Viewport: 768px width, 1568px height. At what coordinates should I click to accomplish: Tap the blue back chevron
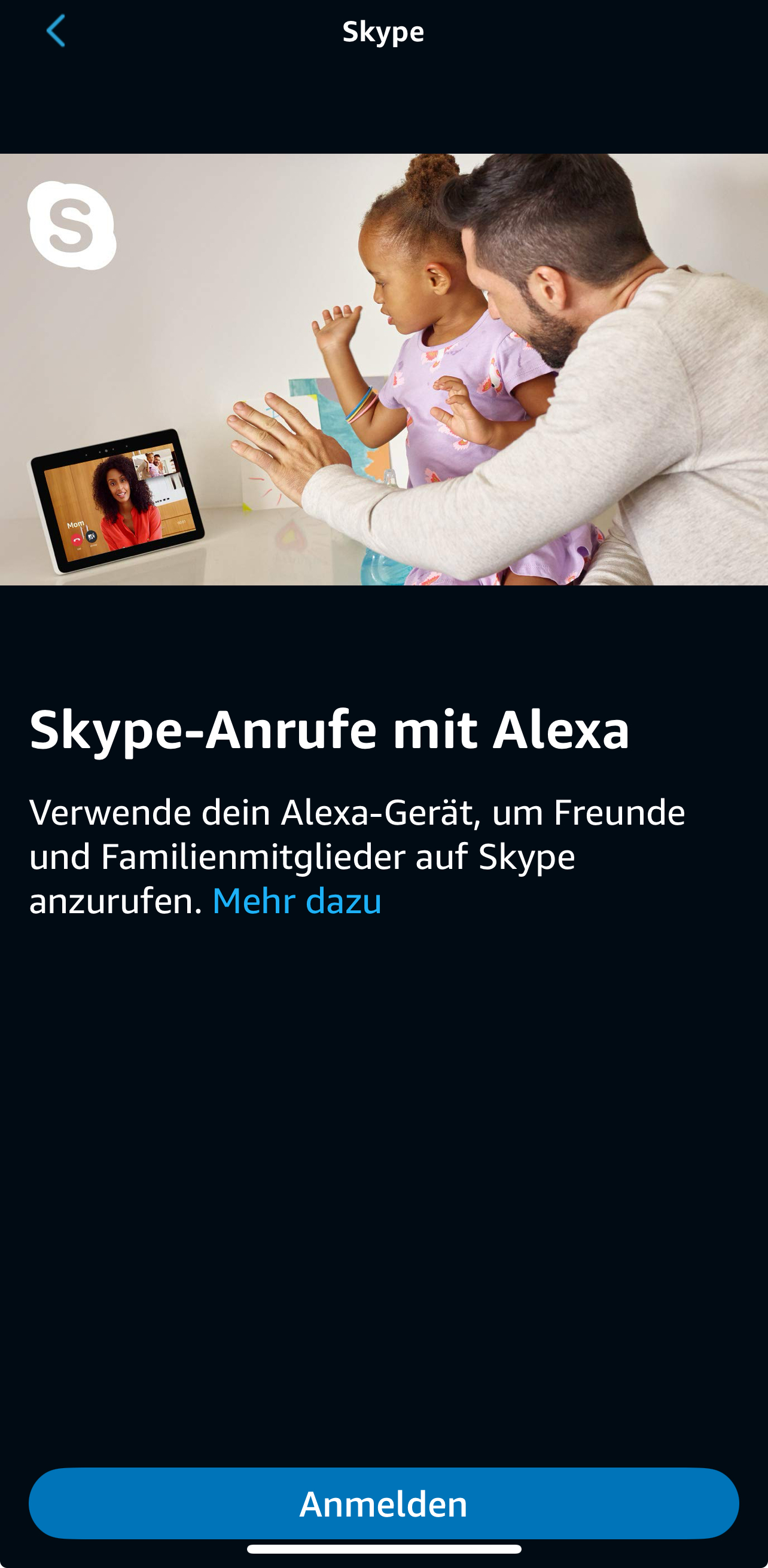tap(56, 31)
